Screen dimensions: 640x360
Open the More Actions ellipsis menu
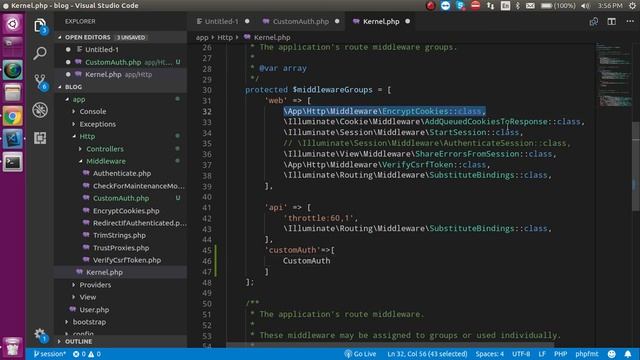(630, 21)
